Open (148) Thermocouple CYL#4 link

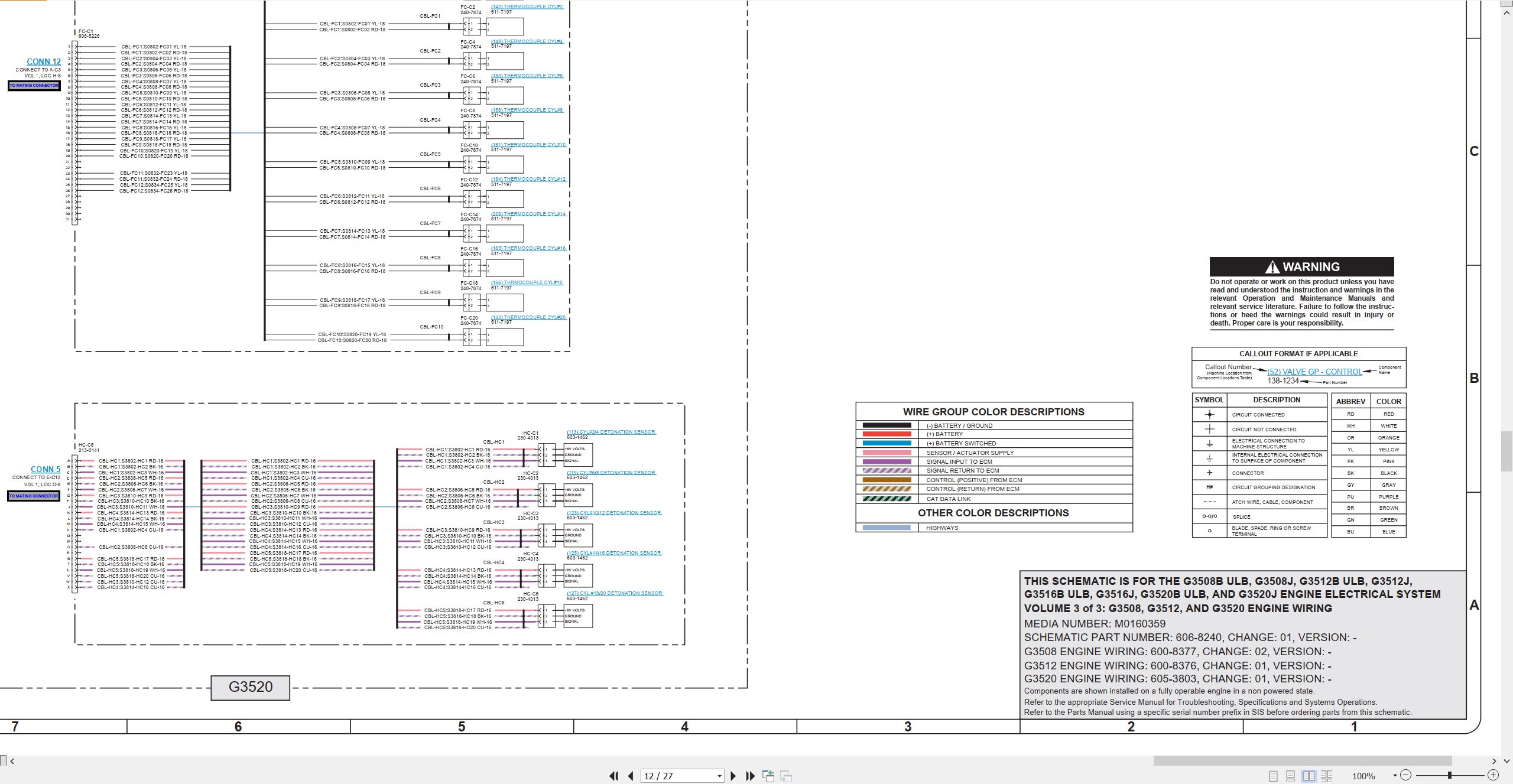point(527,41)
